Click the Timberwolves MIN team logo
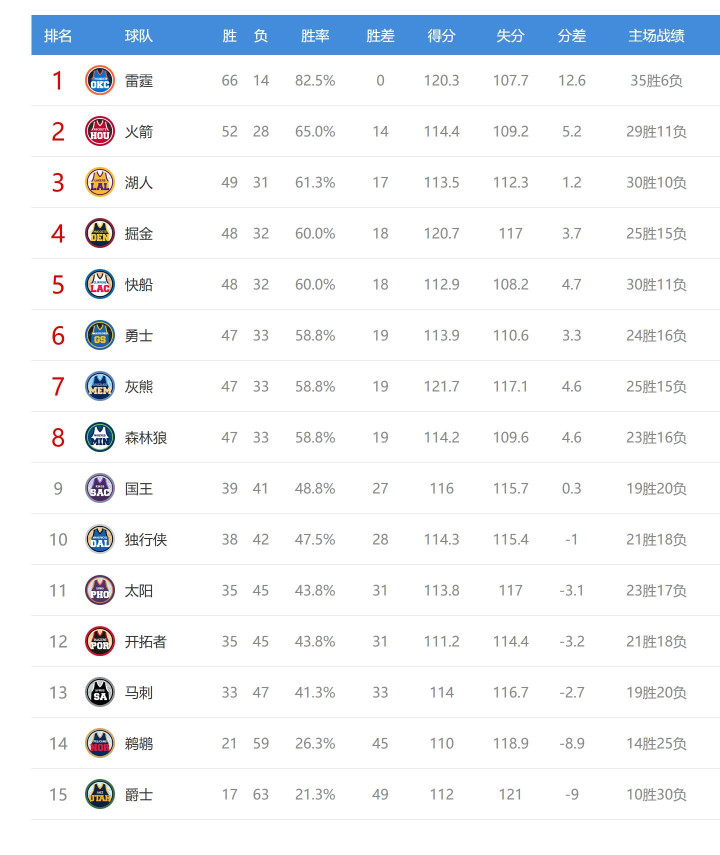 (x=100, y=437)
